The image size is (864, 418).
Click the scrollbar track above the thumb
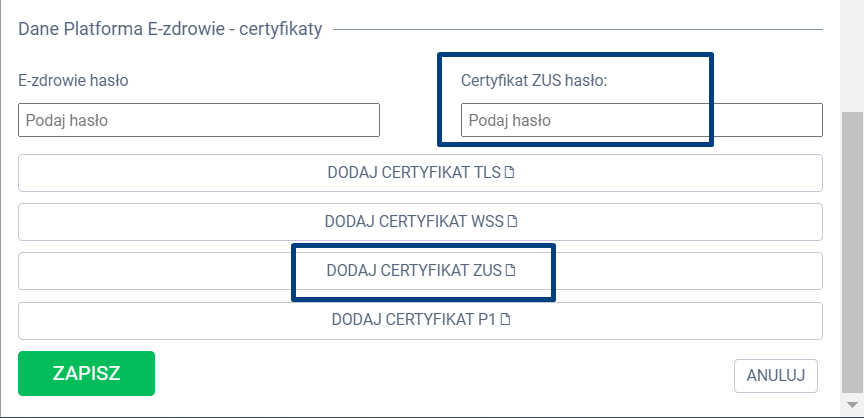[x=853, y=50]
